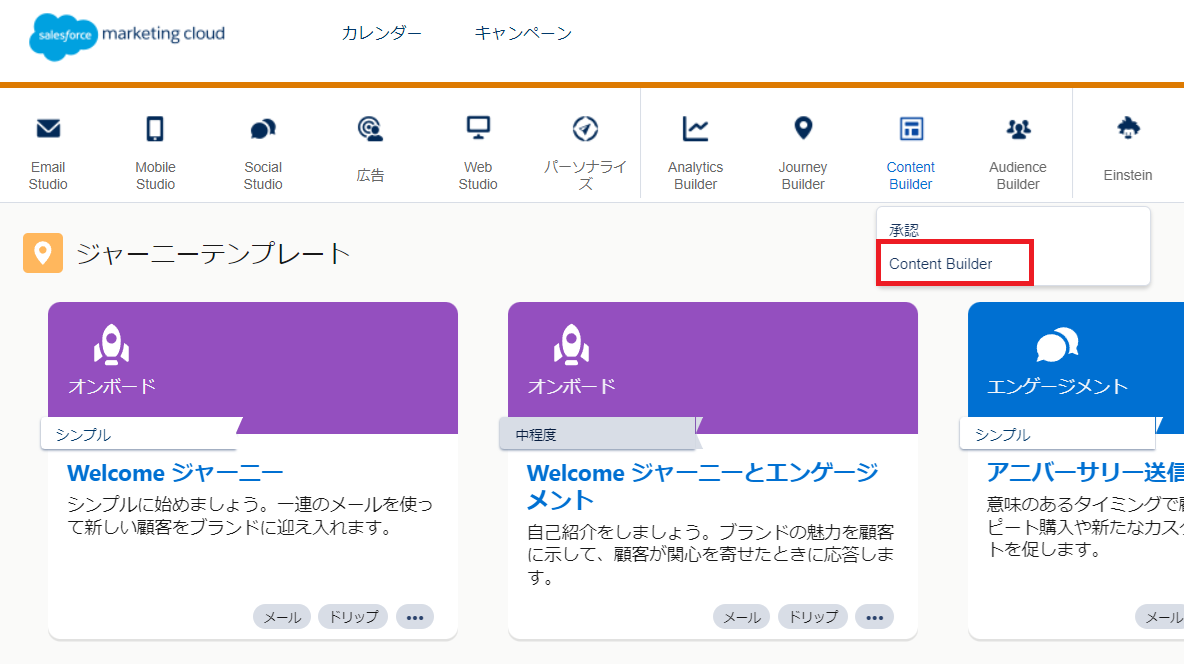Click the Journey Builder label
The width and height of the screenshot is (1184, 664).
803,175
